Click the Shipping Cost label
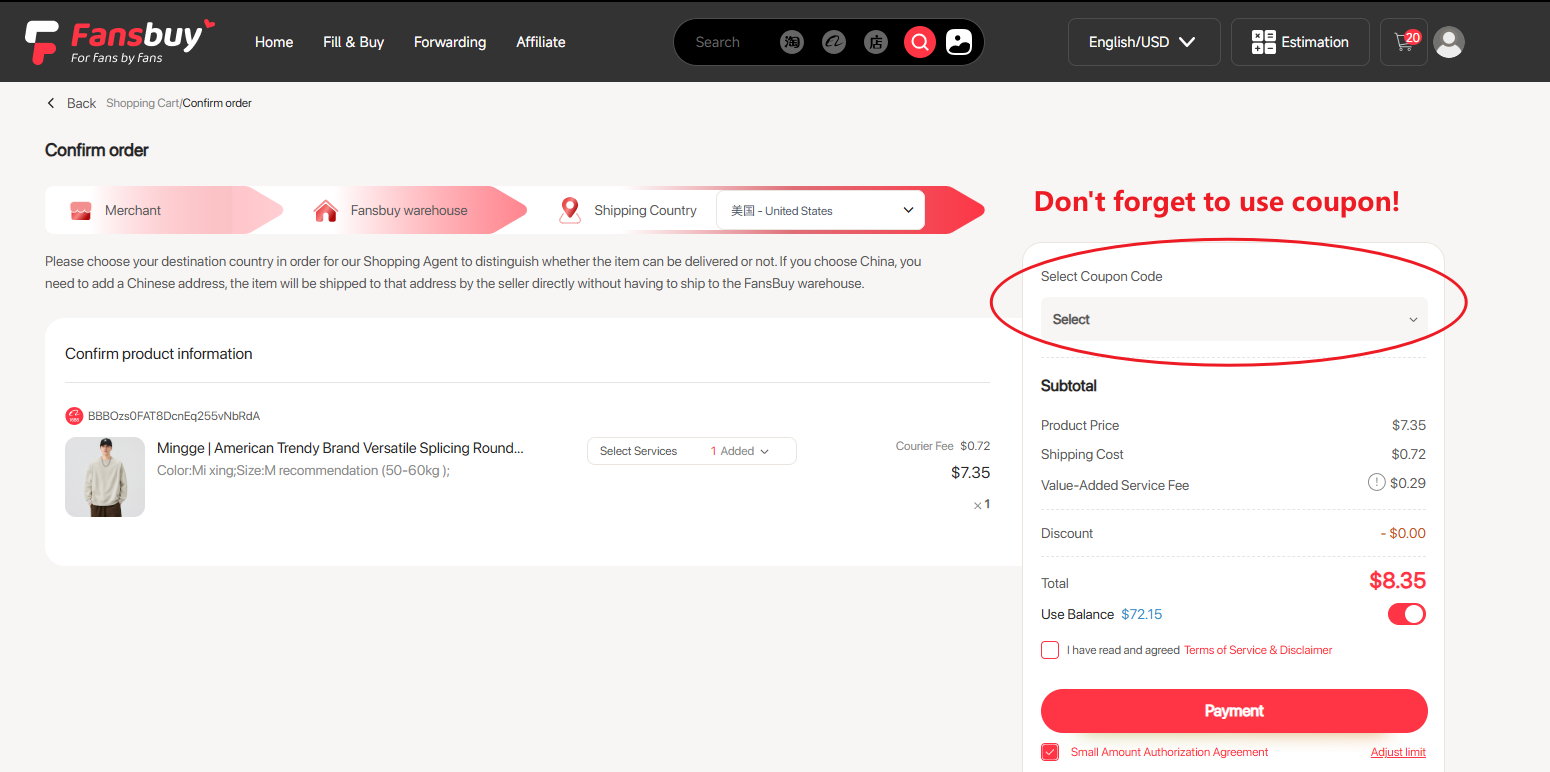The image size is (1550, 772). coord(1082,454)
